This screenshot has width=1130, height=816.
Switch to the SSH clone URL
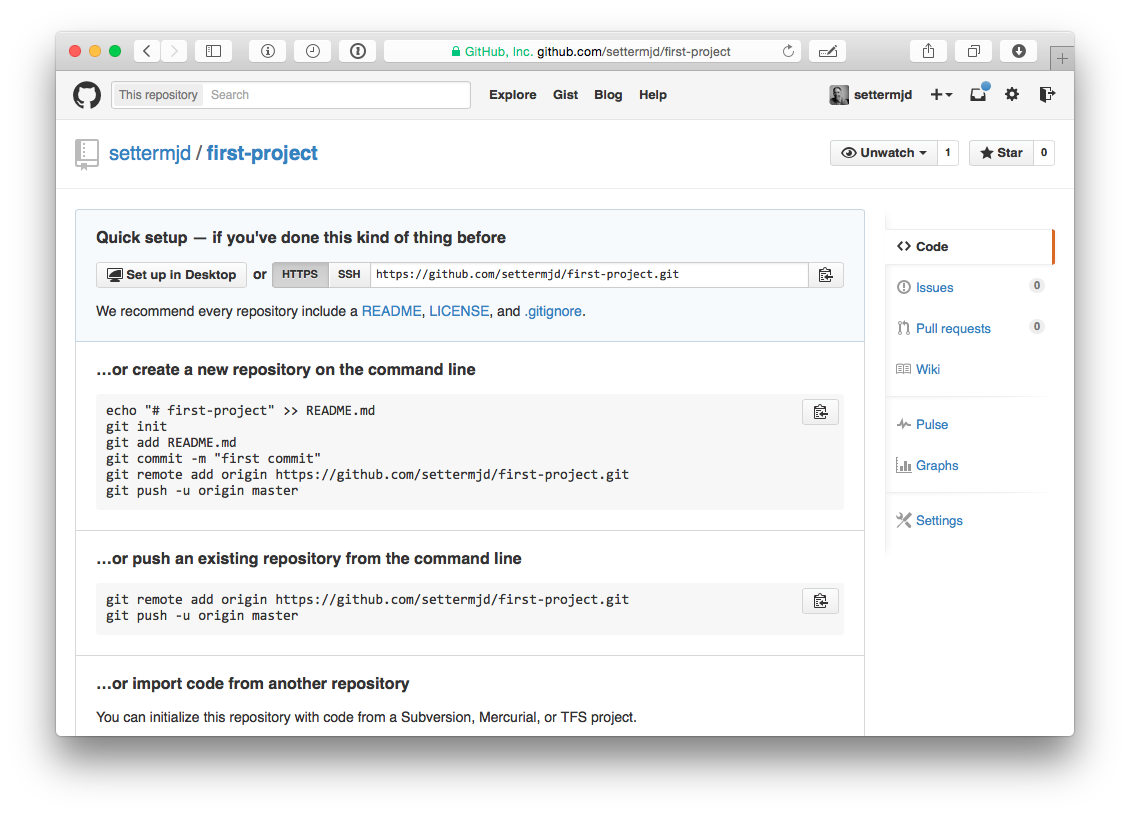click(x=348, y=274)
